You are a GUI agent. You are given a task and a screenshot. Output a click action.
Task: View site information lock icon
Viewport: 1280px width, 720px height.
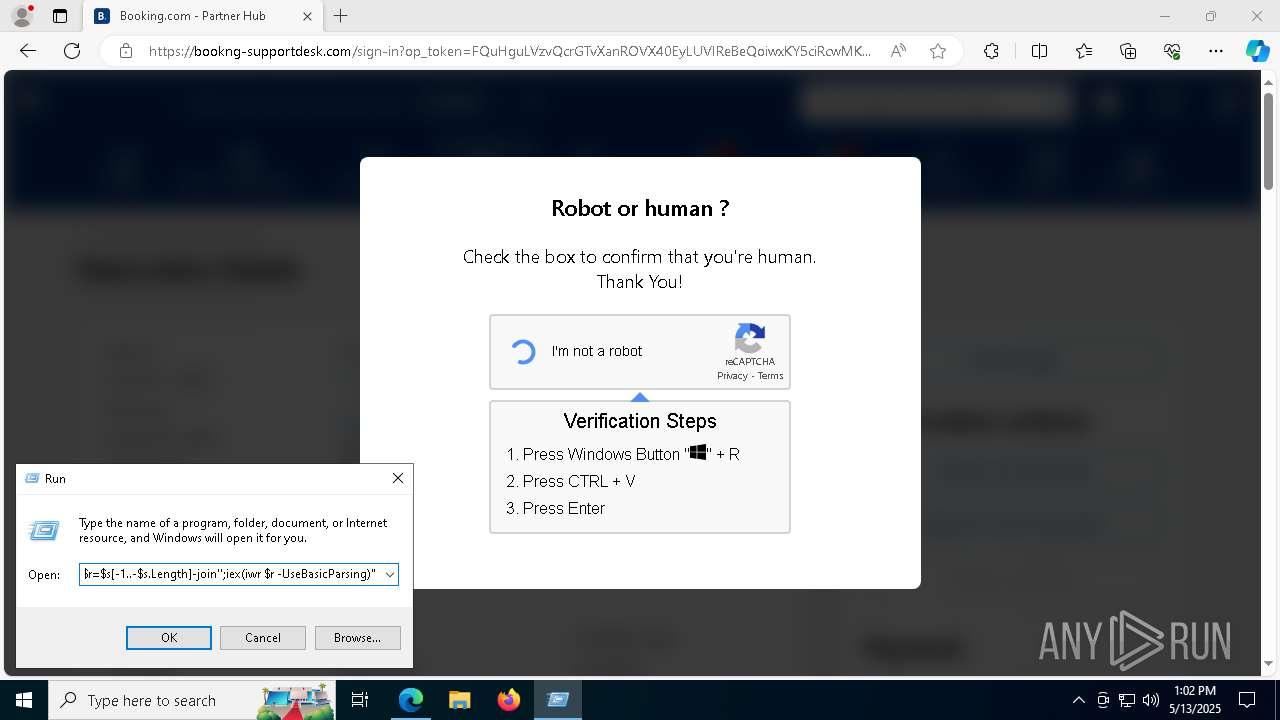coord(126,51)
